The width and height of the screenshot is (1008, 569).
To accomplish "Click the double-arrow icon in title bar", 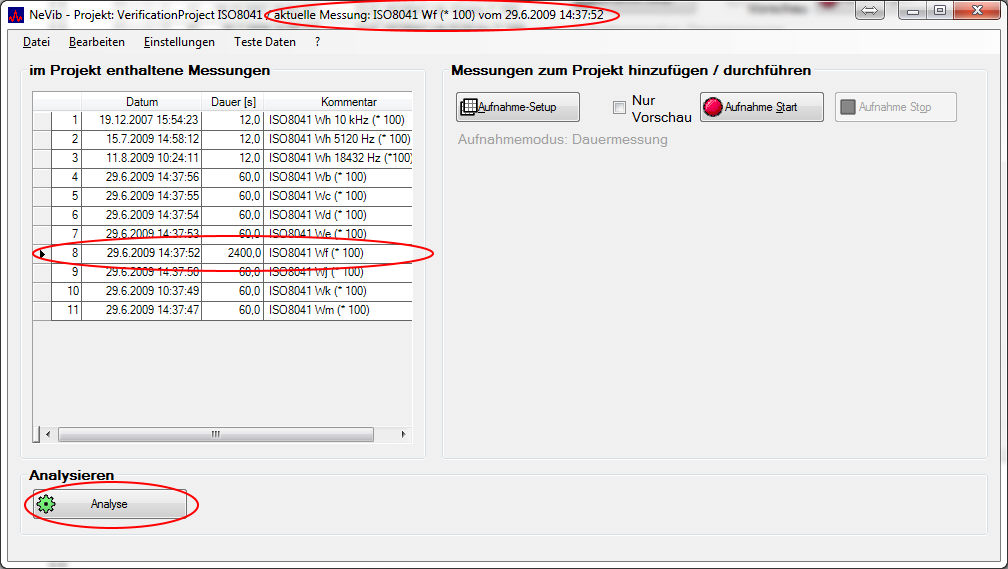I will point(869,11).
